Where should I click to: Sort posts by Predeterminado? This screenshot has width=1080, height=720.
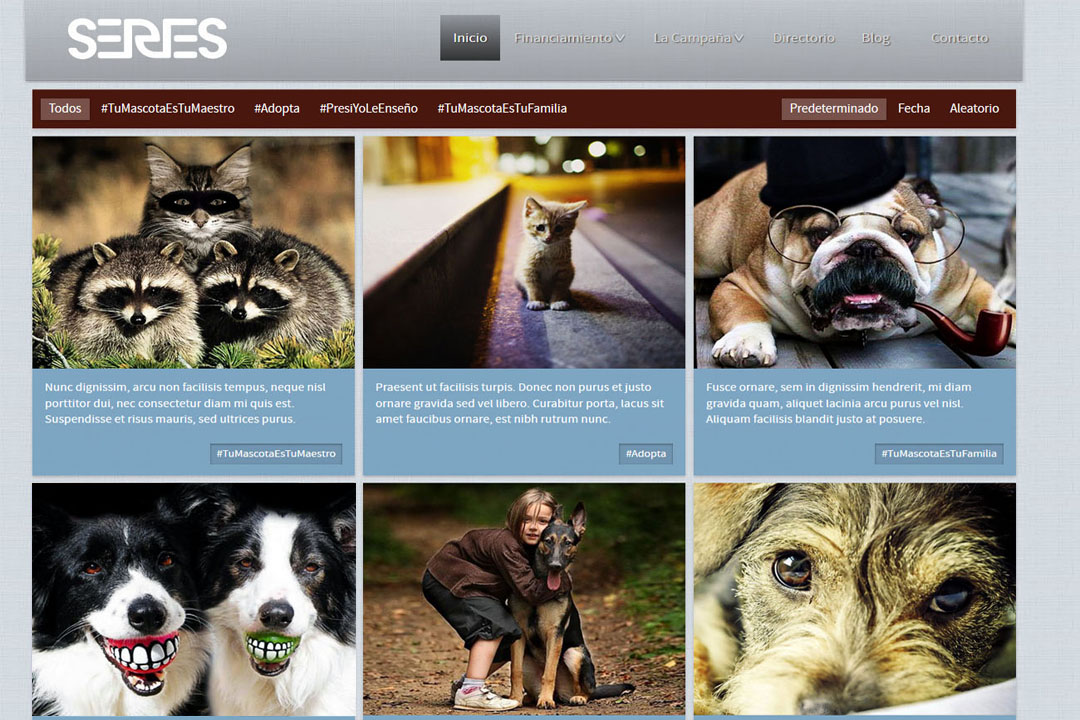coord(833,109)
